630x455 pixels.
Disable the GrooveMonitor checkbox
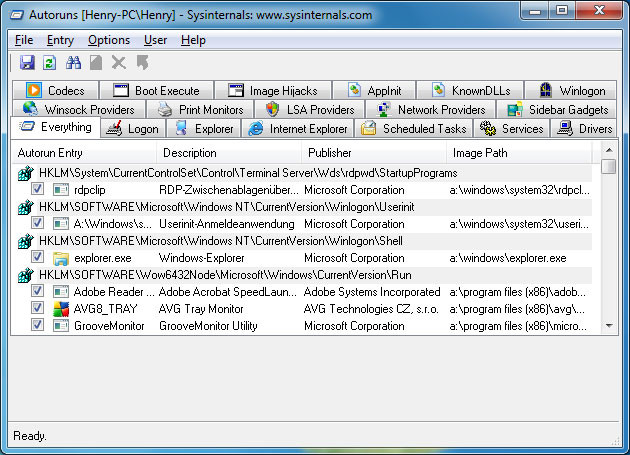(37, 324)
